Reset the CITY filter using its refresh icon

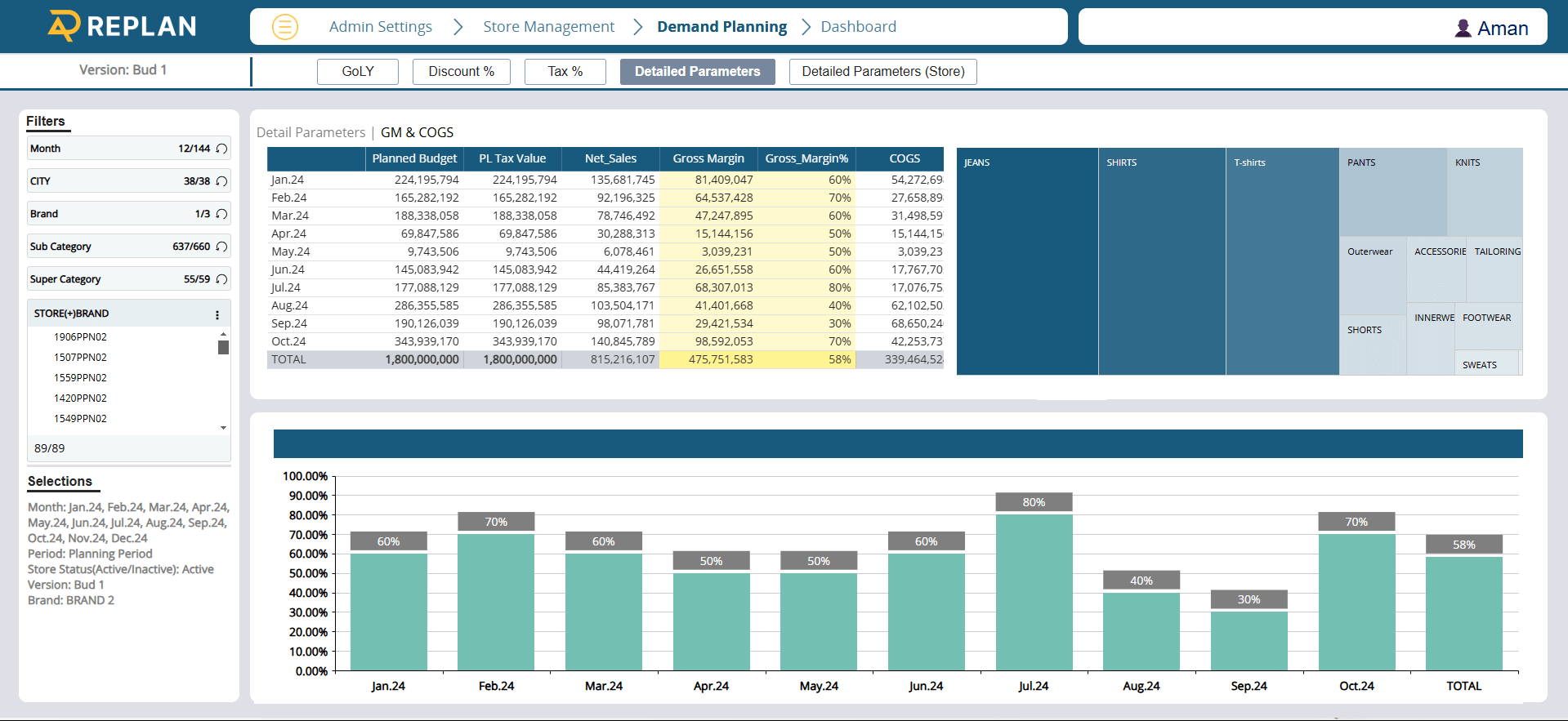coord(221,181)
